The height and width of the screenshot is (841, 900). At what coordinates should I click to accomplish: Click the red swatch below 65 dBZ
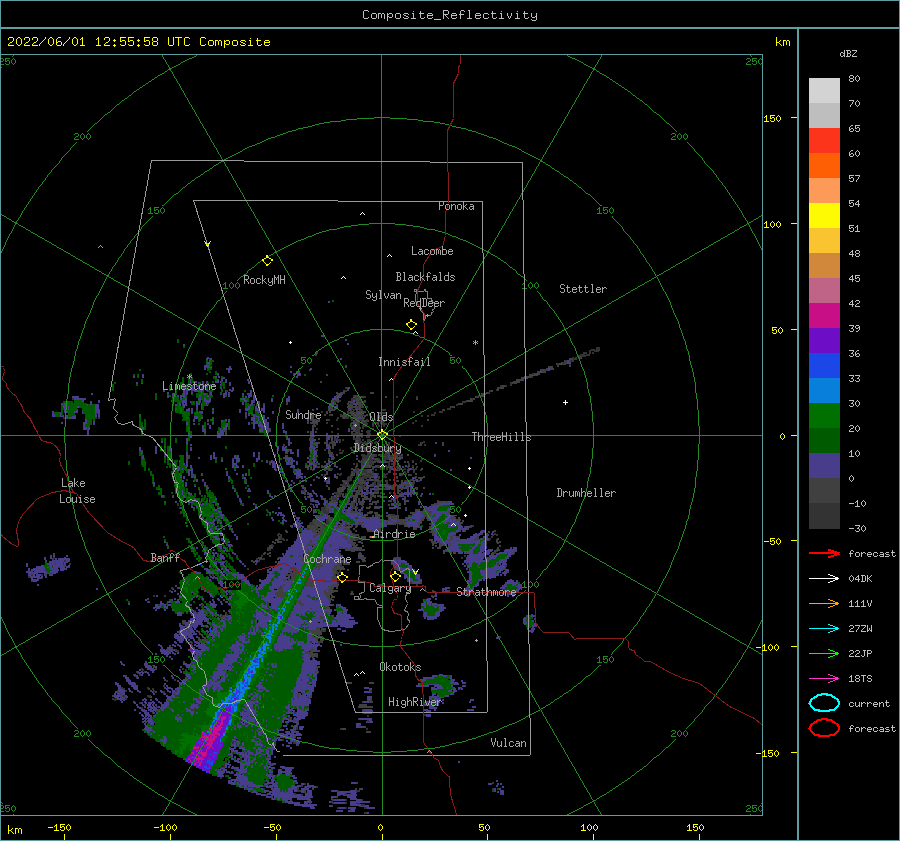(x=824, y=140)
